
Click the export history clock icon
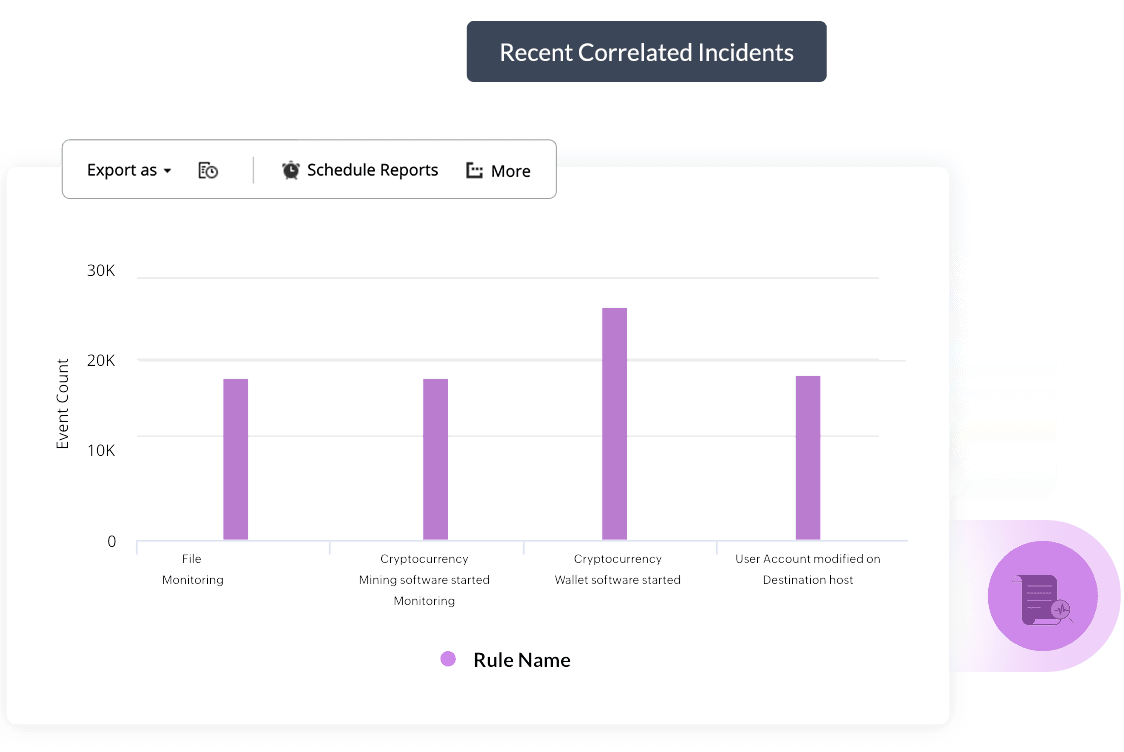[x=208, y=171]
